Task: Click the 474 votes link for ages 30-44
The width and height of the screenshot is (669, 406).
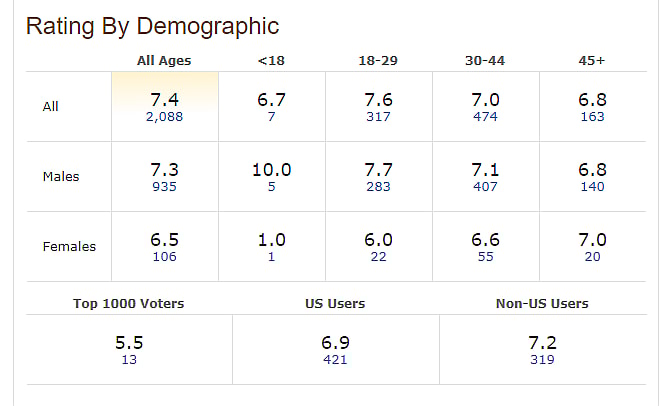Action: point(485,117)
